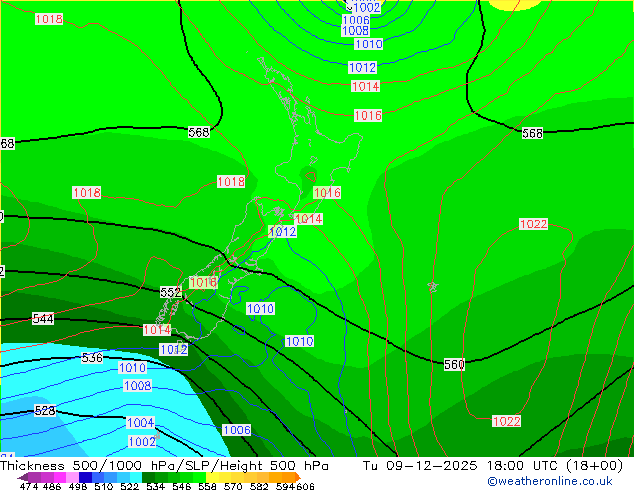Click the blue 1010 label just above blue 1008

click(x=132, y=368)
